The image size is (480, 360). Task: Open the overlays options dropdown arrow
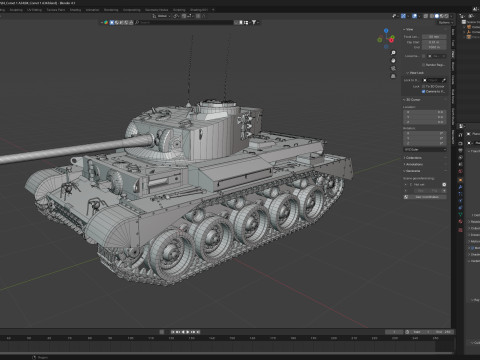coord(419,16)
